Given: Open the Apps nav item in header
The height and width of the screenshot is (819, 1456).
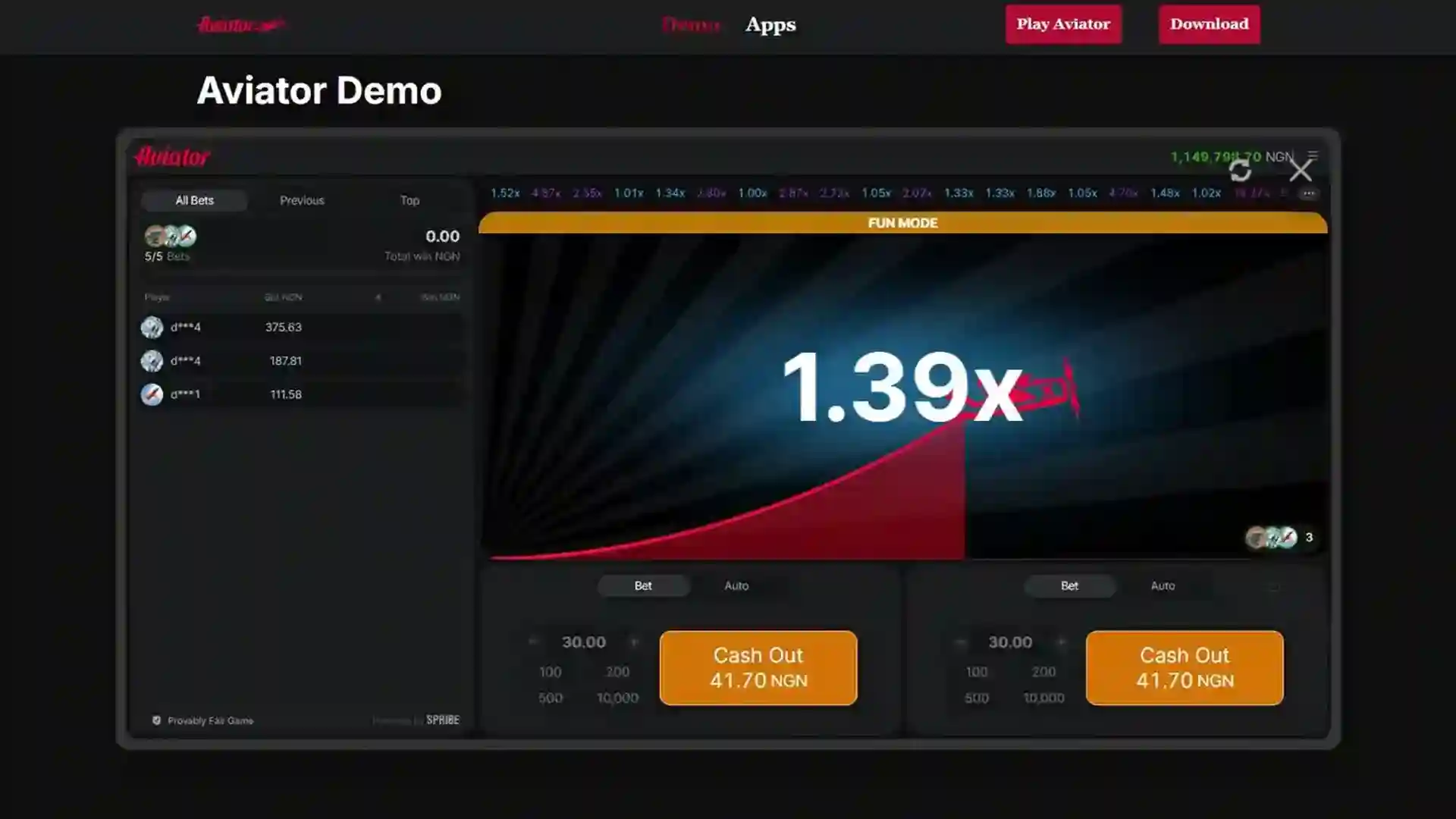Looking at the screenshot, I should (770, 25).
